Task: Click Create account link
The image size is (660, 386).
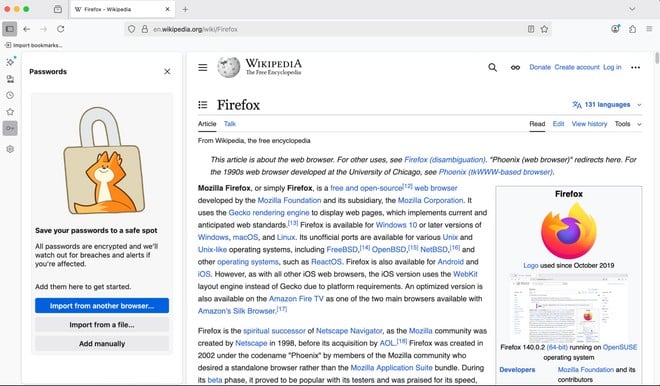Action: pyautogui.click(x=577, y=67)
